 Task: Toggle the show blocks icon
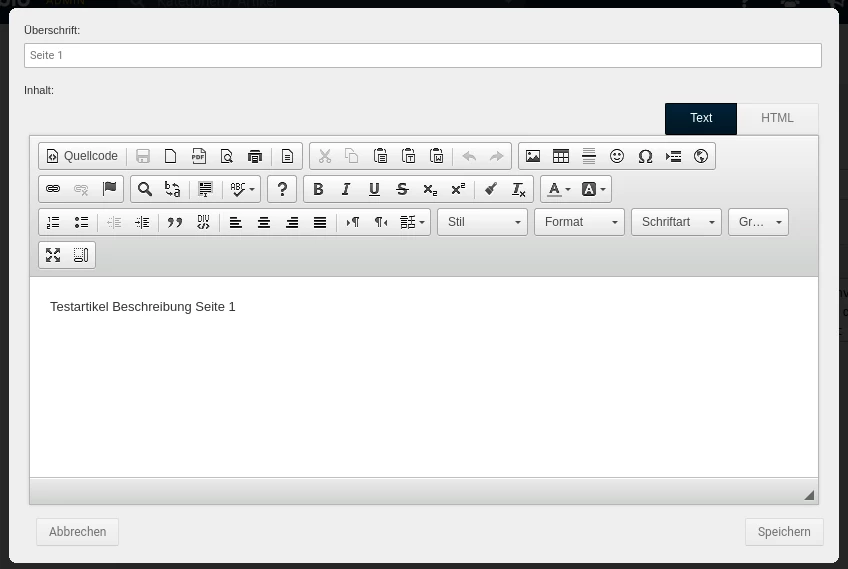[x=81, y=255]
